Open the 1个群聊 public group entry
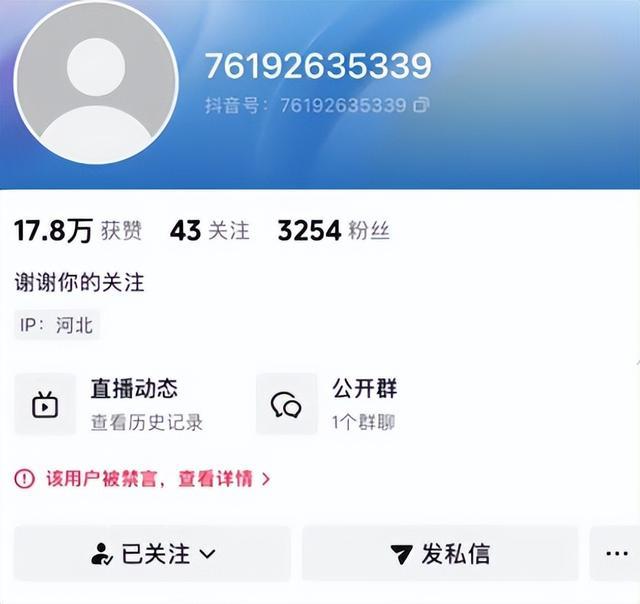 click(x=363, y=422)
